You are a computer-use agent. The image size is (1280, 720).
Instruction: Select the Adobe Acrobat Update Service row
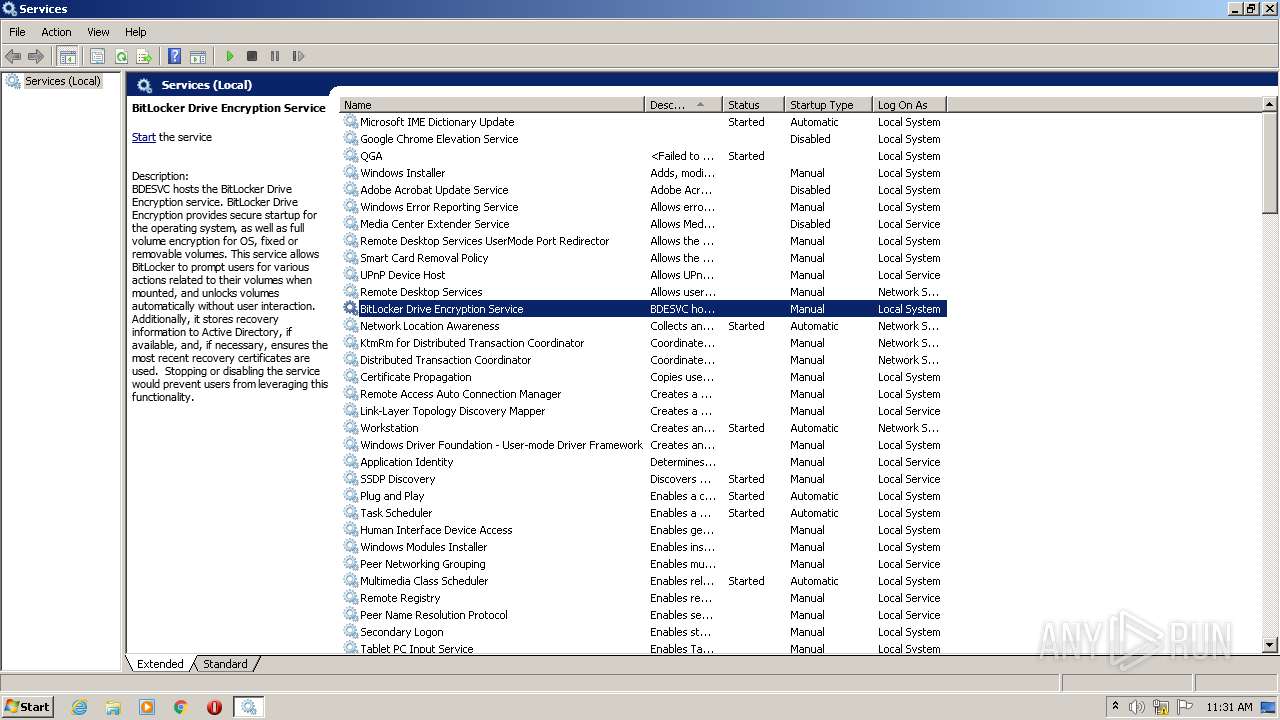643,190
